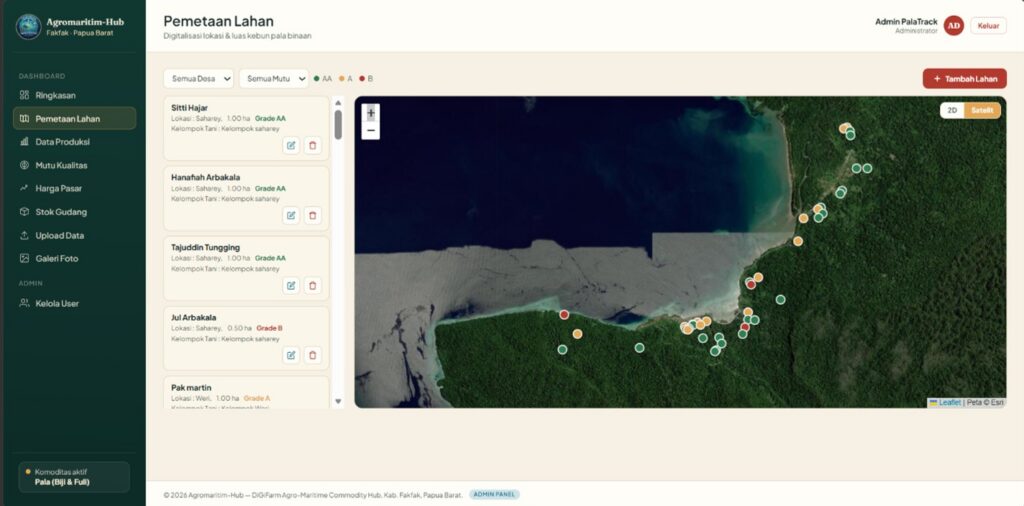Click the "Grade B" label on Jul Arbakala

[x=270, y=328]
